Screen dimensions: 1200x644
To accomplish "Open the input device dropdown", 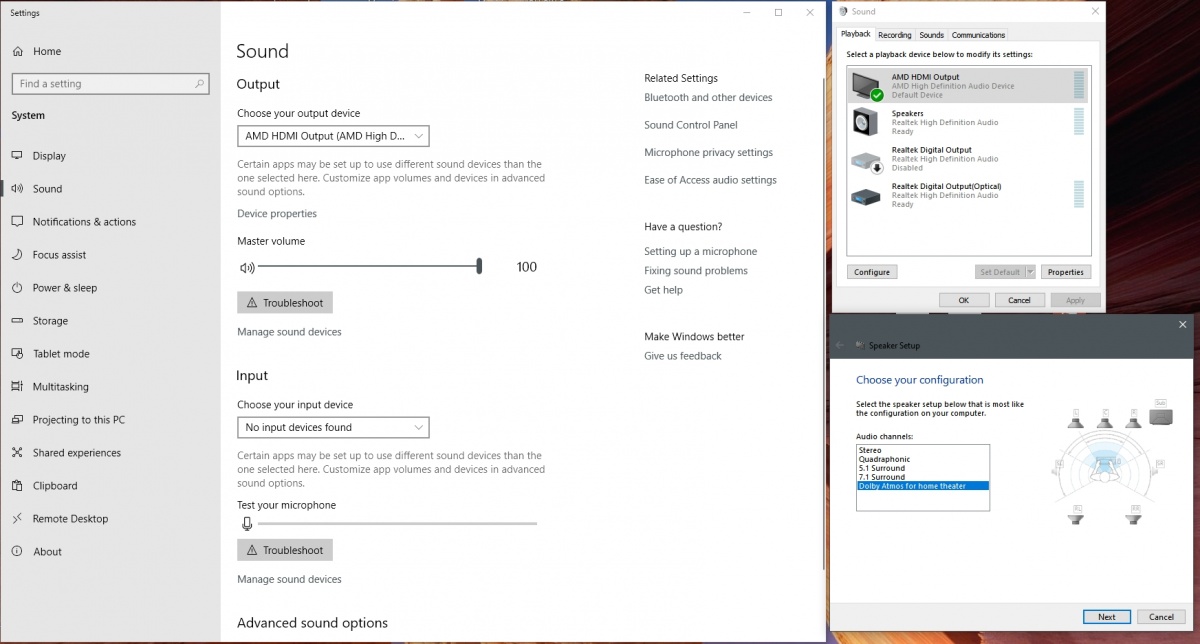I will click(333, 427).
